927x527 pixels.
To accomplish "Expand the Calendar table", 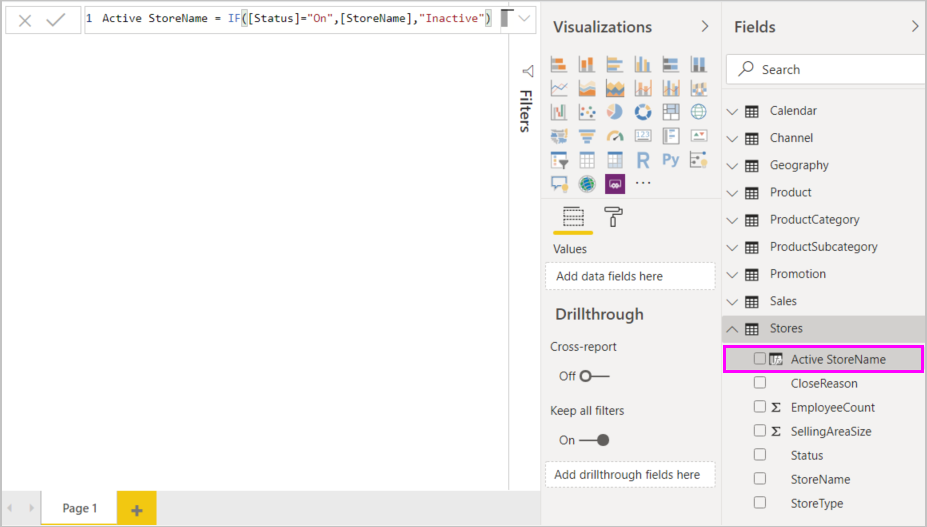I will (x=732, y=111).
